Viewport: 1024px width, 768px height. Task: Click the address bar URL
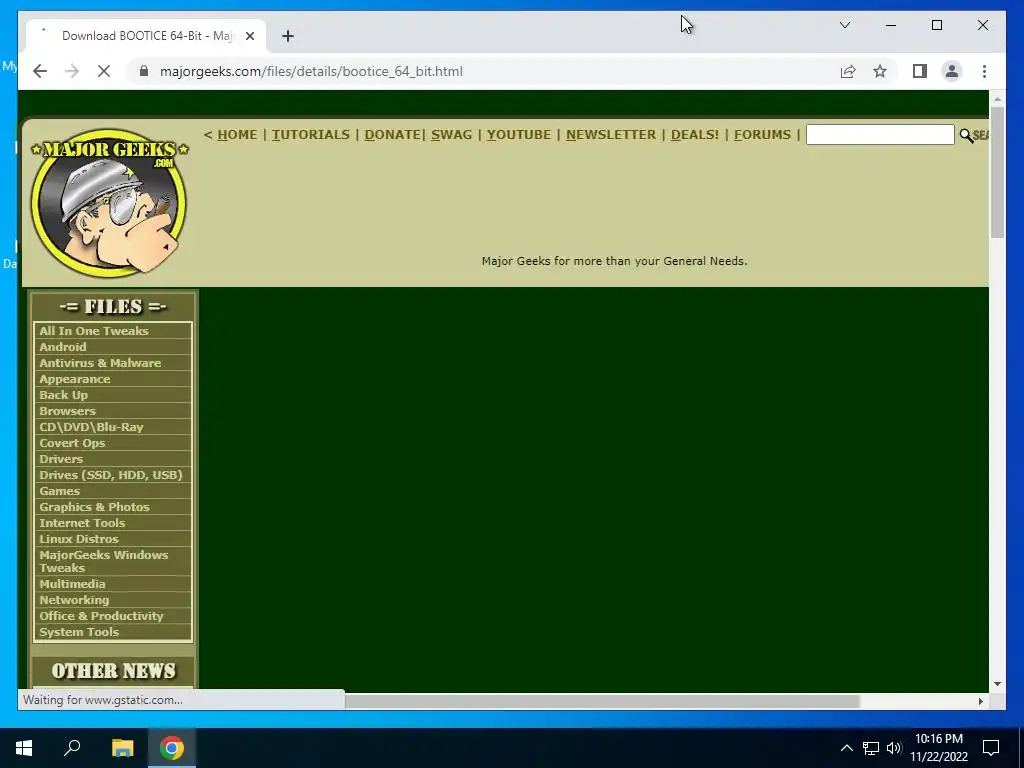tap(311, 71)
